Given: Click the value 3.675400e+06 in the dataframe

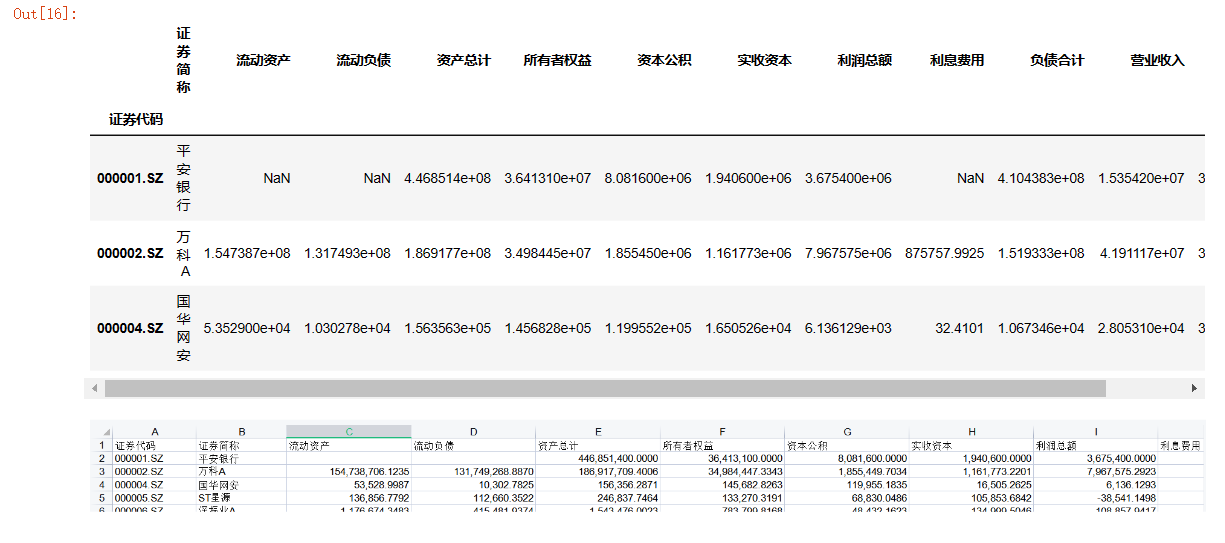Looking at the screenshot, I should coord(848,178).
